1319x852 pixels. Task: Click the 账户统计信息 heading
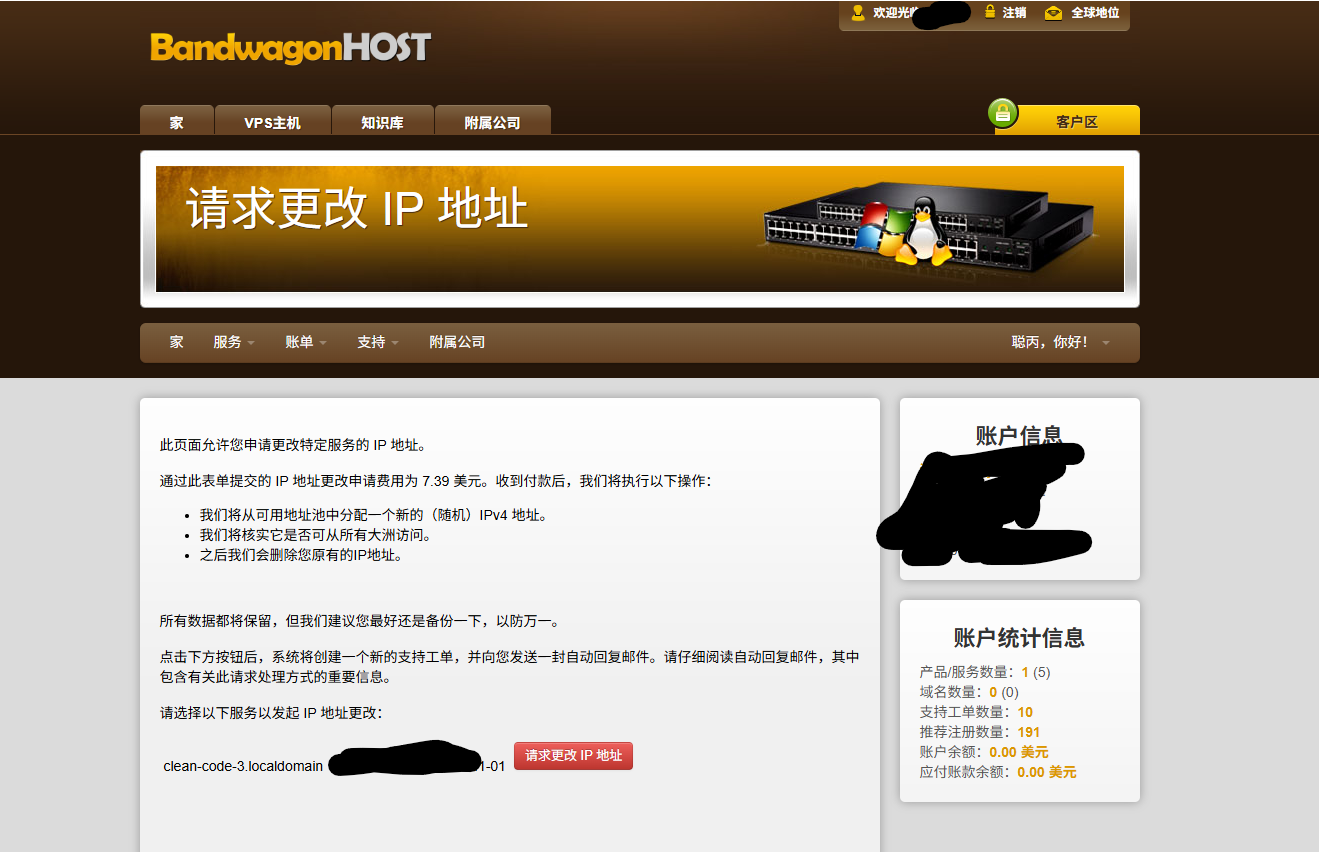click(1019, 638)
